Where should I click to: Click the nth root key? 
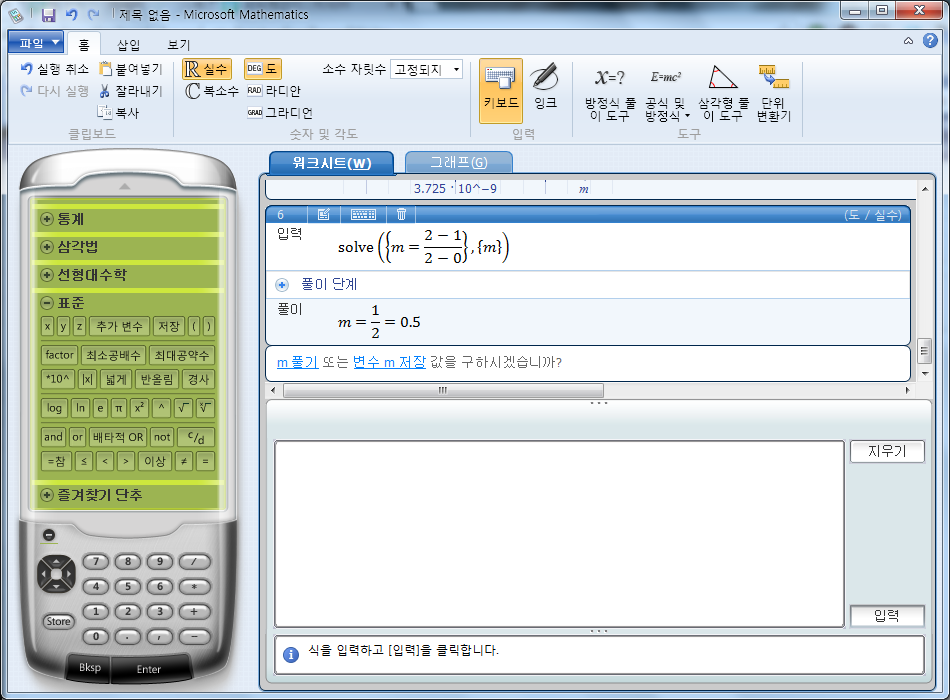tap(205, 408)
